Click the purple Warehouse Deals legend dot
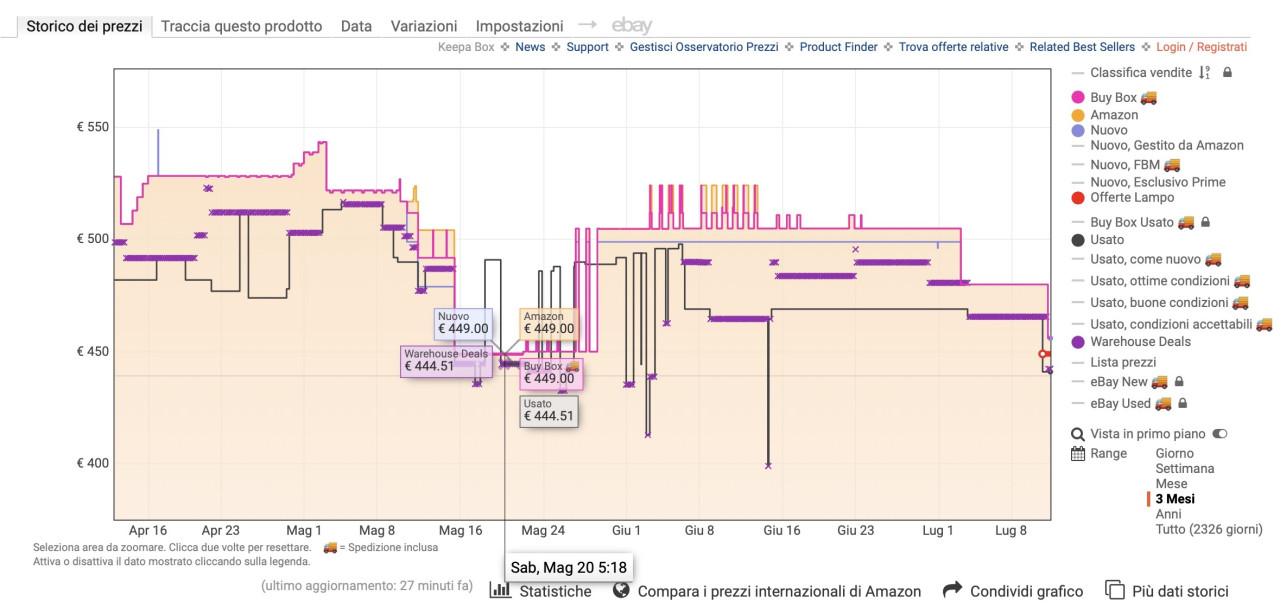 coord(1078,342)
